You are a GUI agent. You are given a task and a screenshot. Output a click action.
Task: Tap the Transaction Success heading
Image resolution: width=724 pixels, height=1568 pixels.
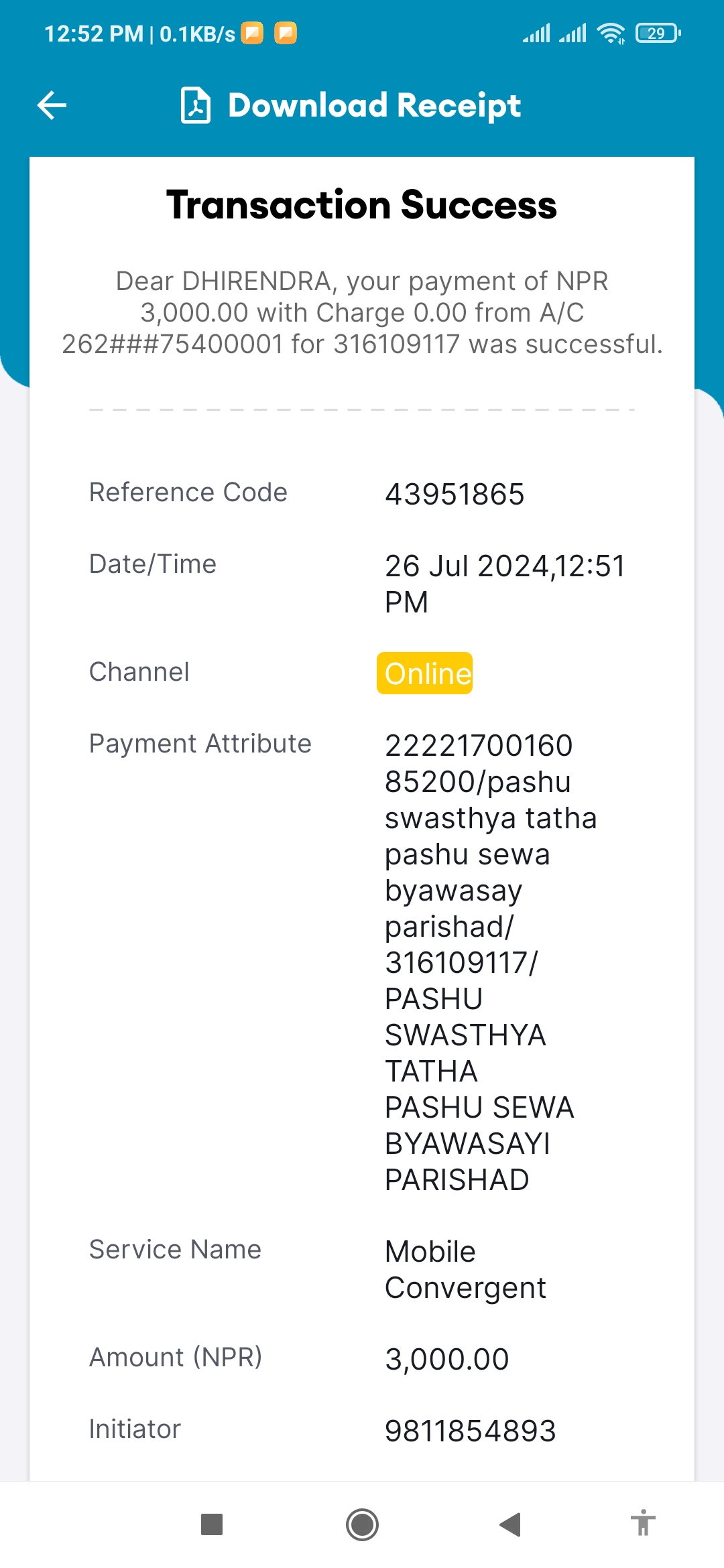(362, 204)
